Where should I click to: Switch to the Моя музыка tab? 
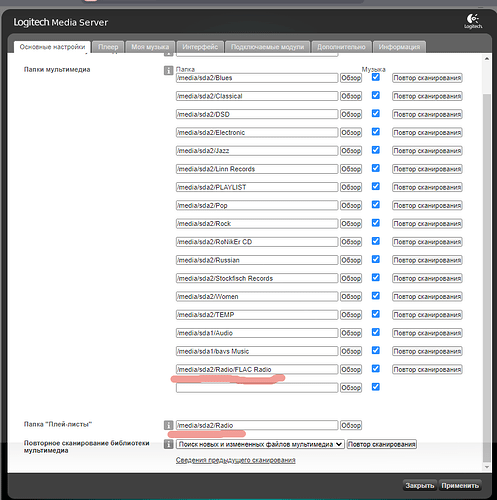click(x=150, y=47)
